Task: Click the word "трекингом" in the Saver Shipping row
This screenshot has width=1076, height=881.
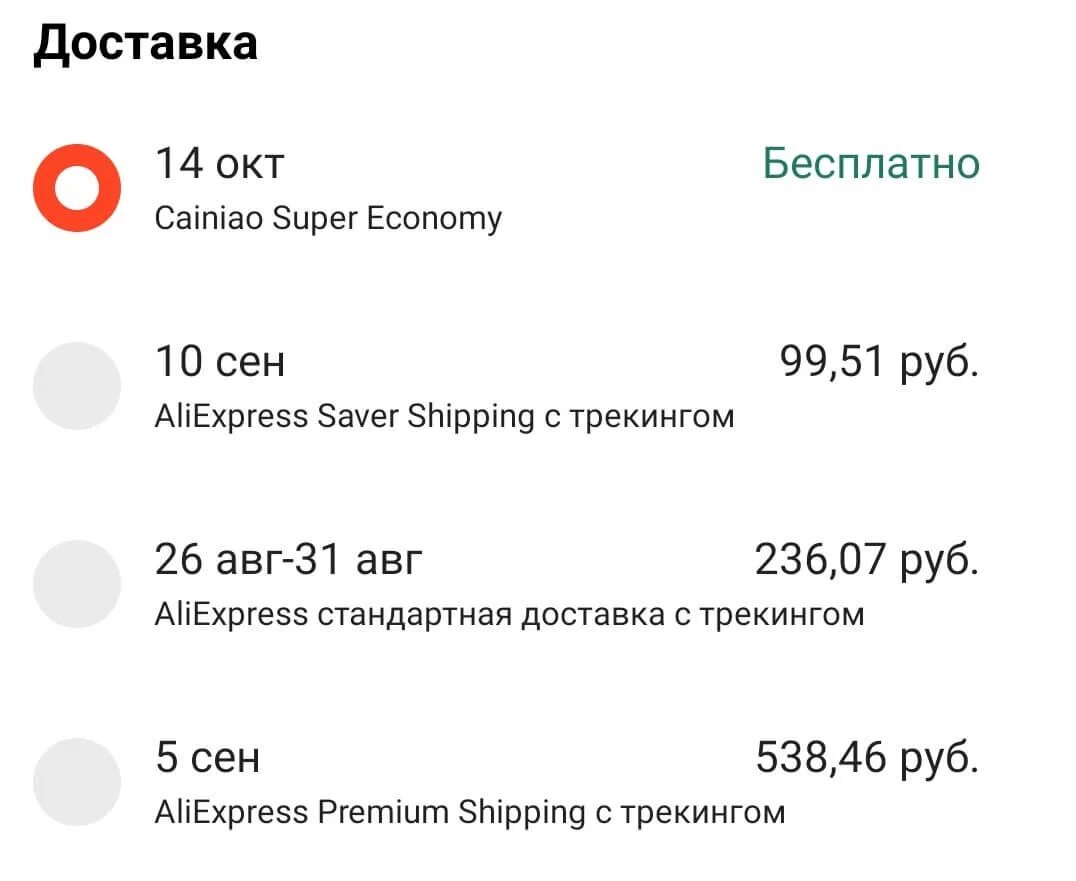Action: click(x=652, y=417)
